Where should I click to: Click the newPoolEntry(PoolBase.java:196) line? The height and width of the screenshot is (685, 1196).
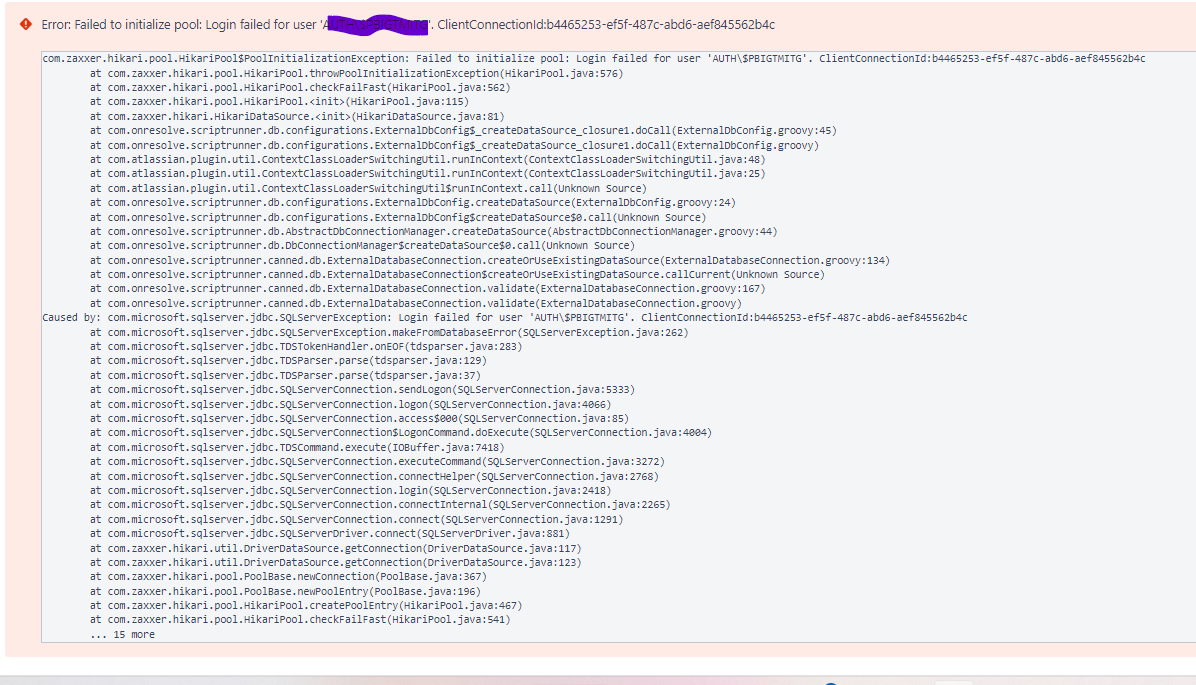click(285, 591)
